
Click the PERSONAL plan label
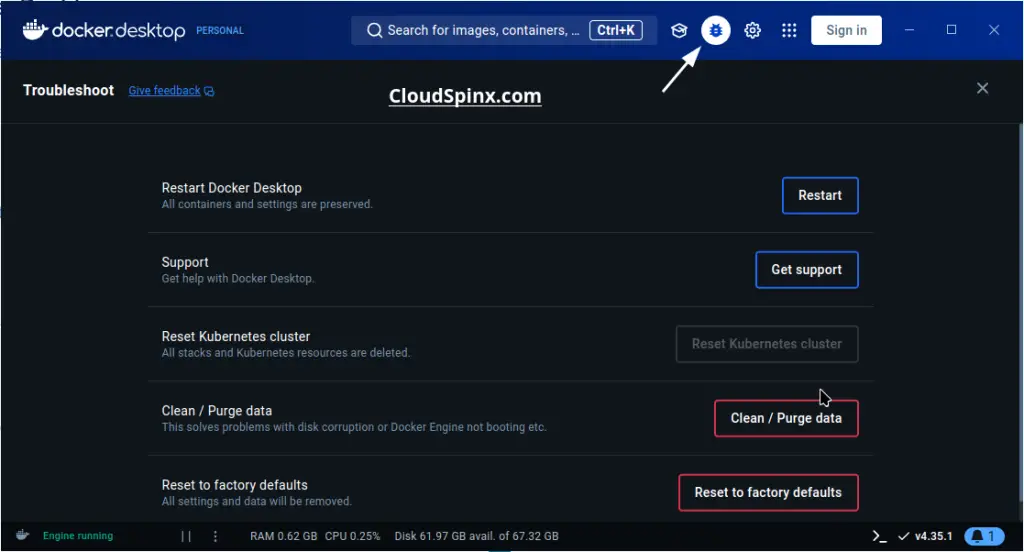(220, 31)
